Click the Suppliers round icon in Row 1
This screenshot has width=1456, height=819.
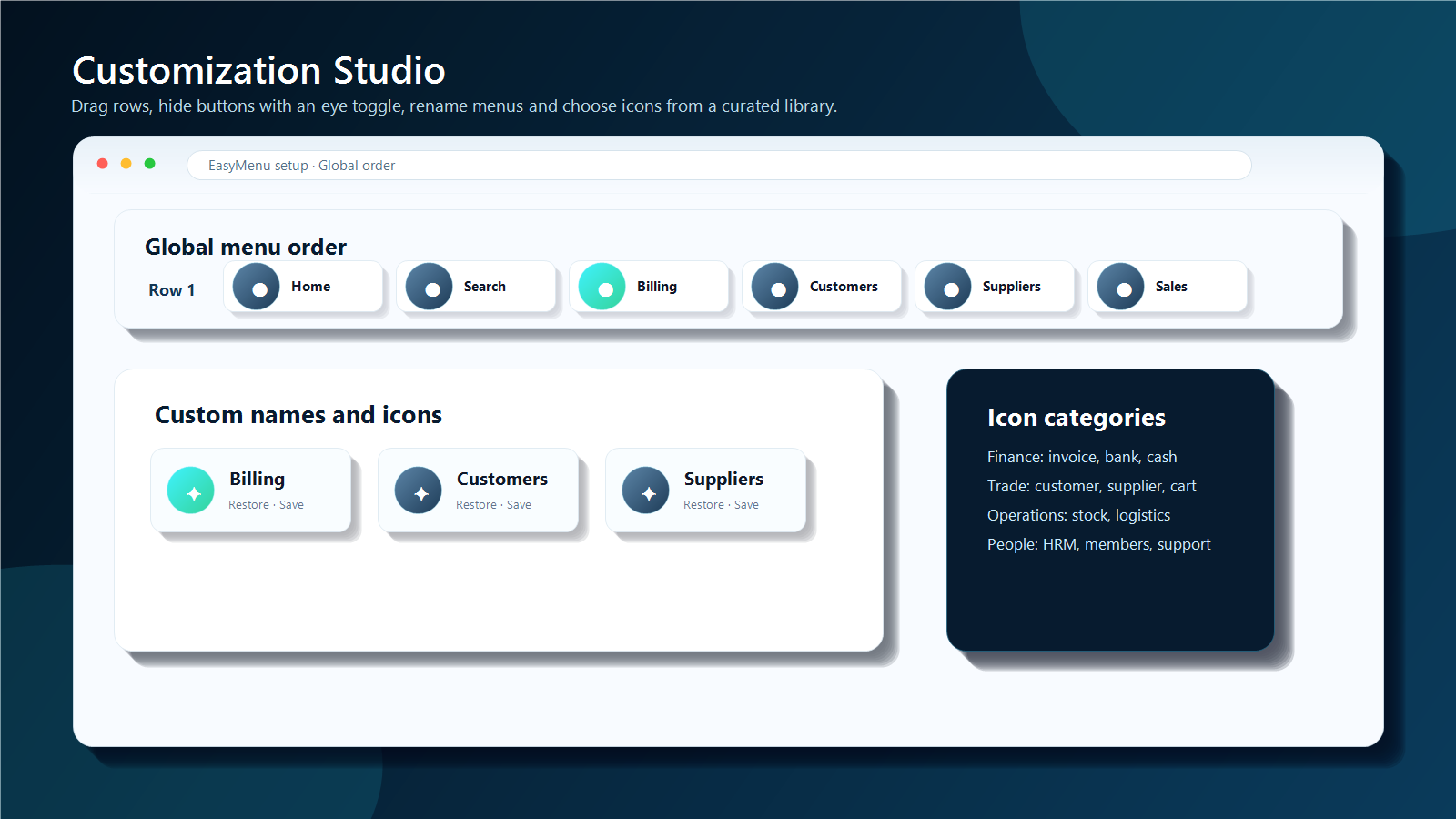[947, 287]
